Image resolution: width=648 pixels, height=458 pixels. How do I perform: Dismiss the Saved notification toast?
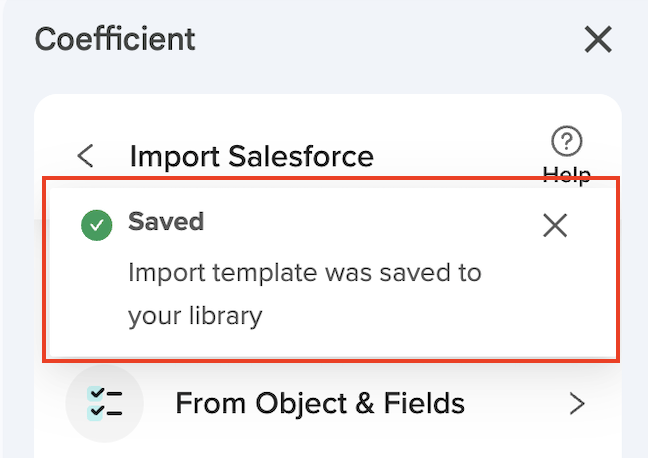pyautogui.click(x=555, y=226)
